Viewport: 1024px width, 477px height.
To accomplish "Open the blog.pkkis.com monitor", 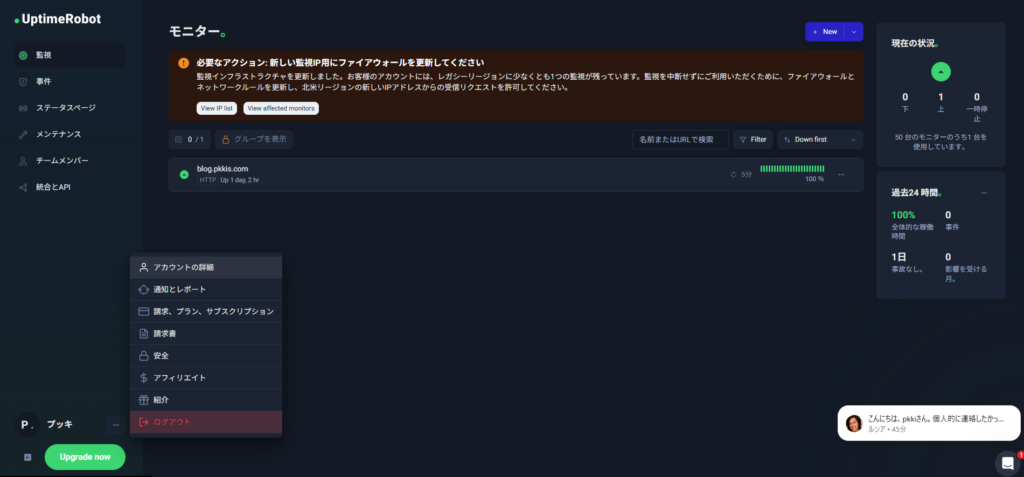I will (x=223, y=169).
